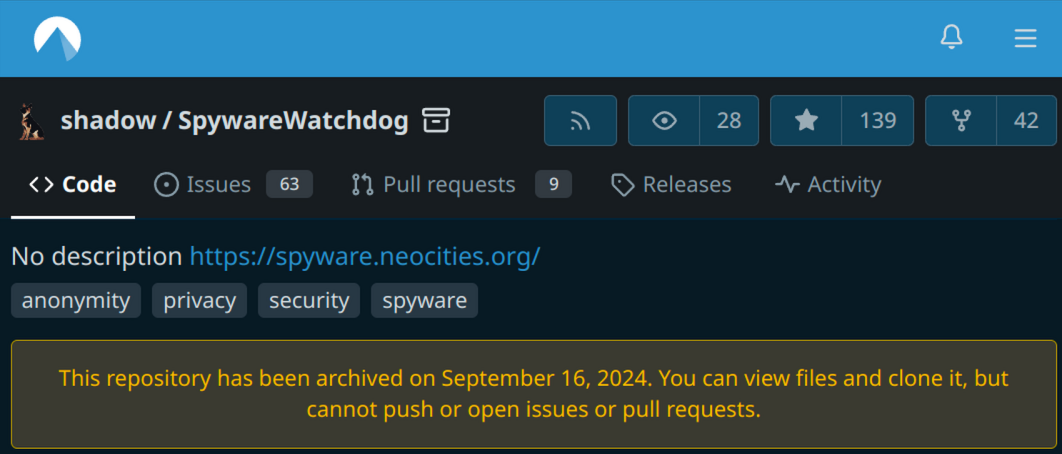The height and width of the screenshot is (454, 1062).
Task: View the 139 stargazers count
Action: click(878, 121)
